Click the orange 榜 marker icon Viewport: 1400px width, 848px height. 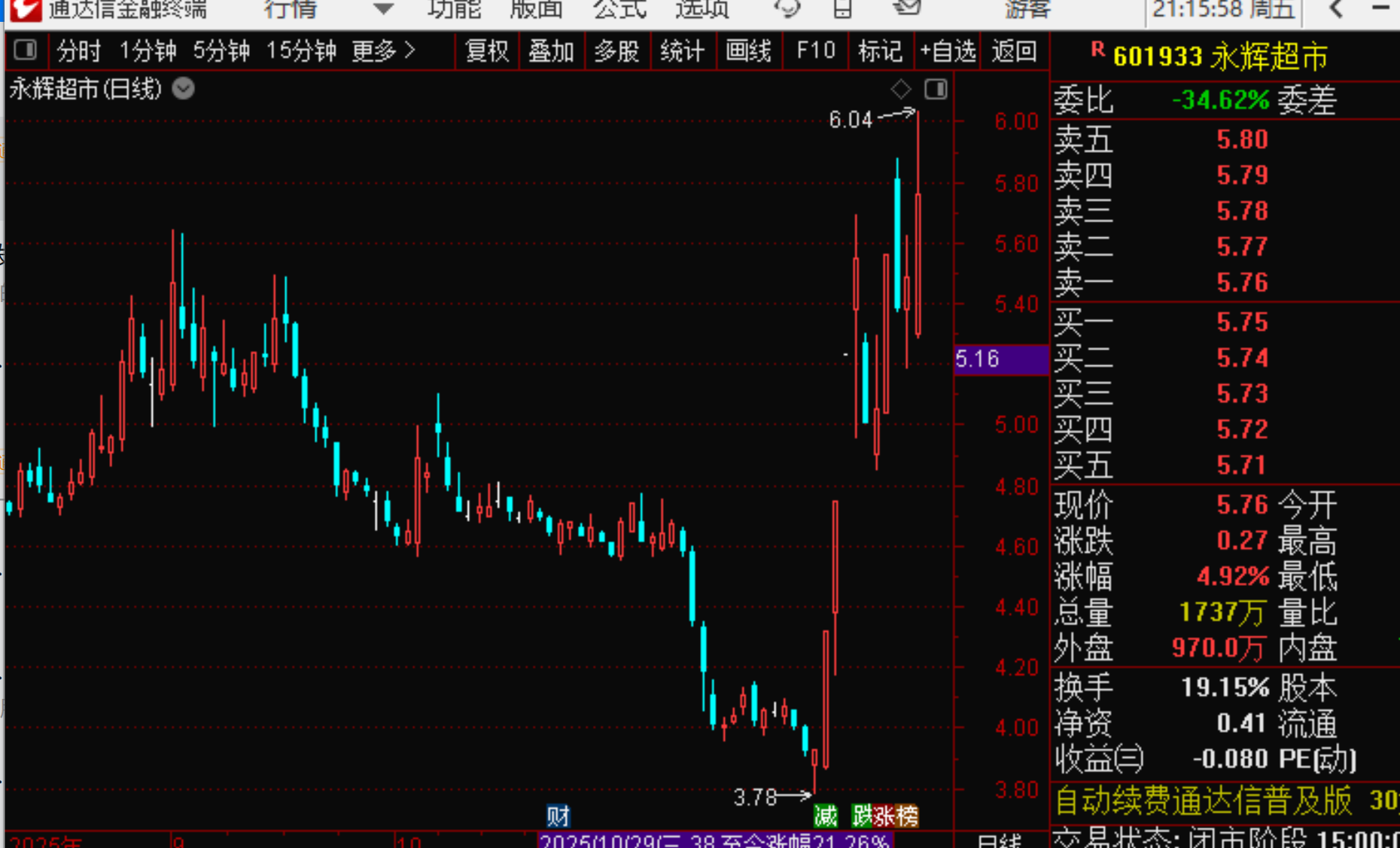pos(907,816)
